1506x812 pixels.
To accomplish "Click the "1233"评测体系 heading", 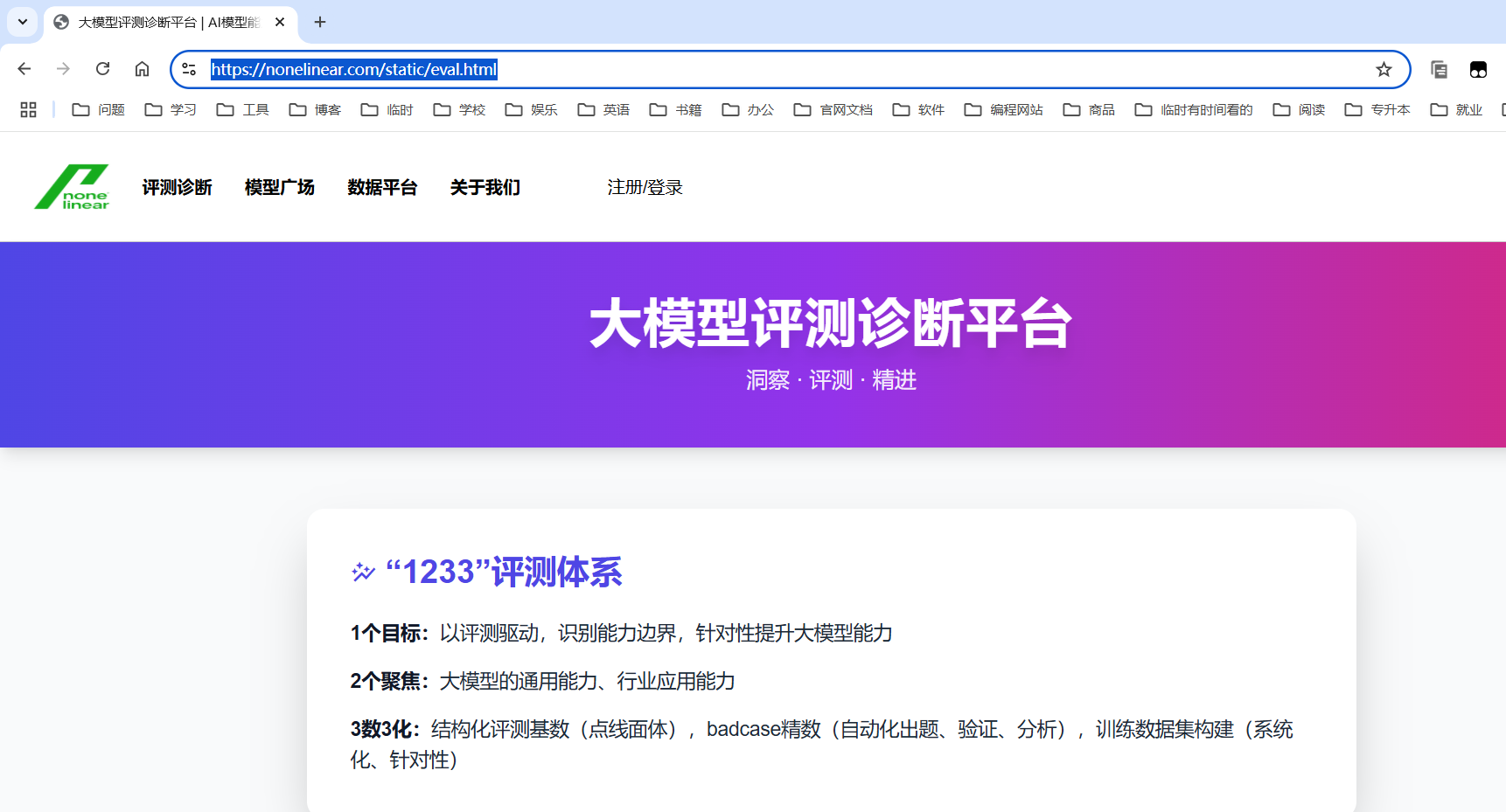I will [504, 572].
